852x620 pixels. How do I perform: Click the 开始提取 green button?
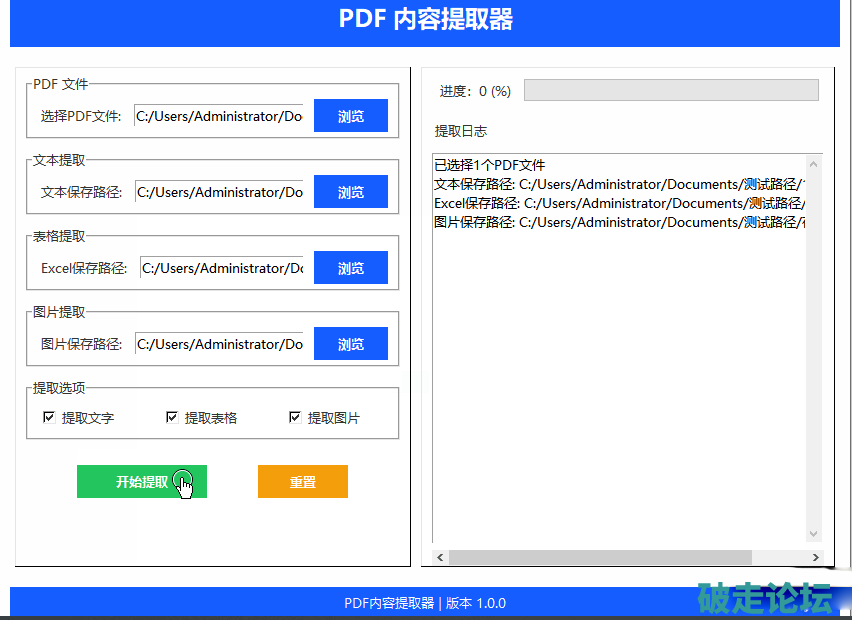(141, 481)
